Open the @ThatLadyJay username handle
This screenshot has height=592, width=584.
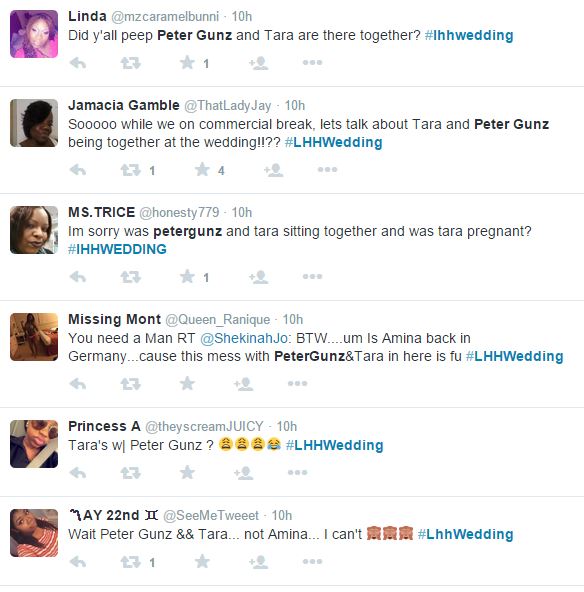[x=228, y=106]
